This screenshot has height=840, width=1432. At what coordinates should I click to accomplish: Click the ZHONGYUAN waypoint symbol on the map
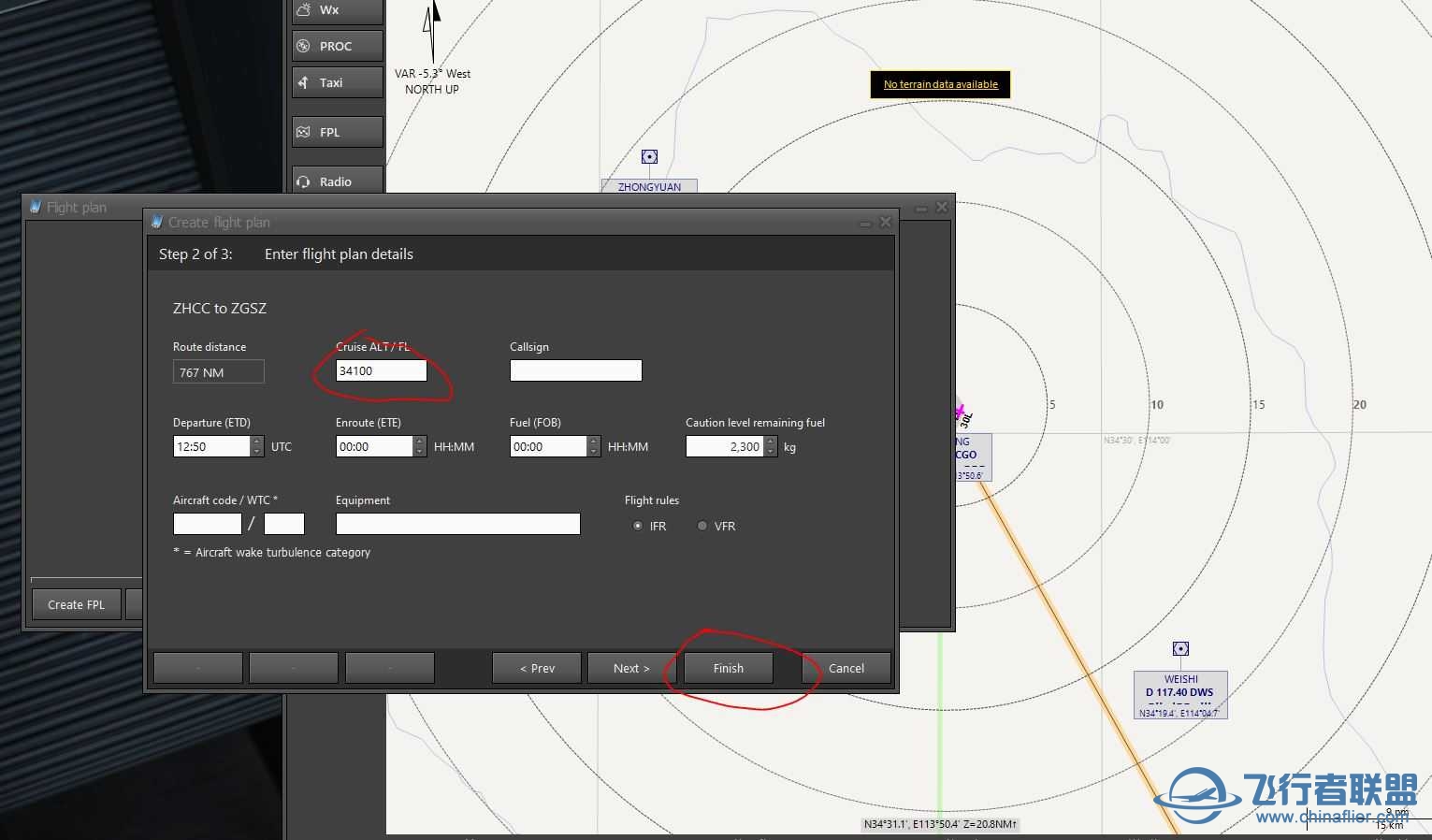point(648,156)
